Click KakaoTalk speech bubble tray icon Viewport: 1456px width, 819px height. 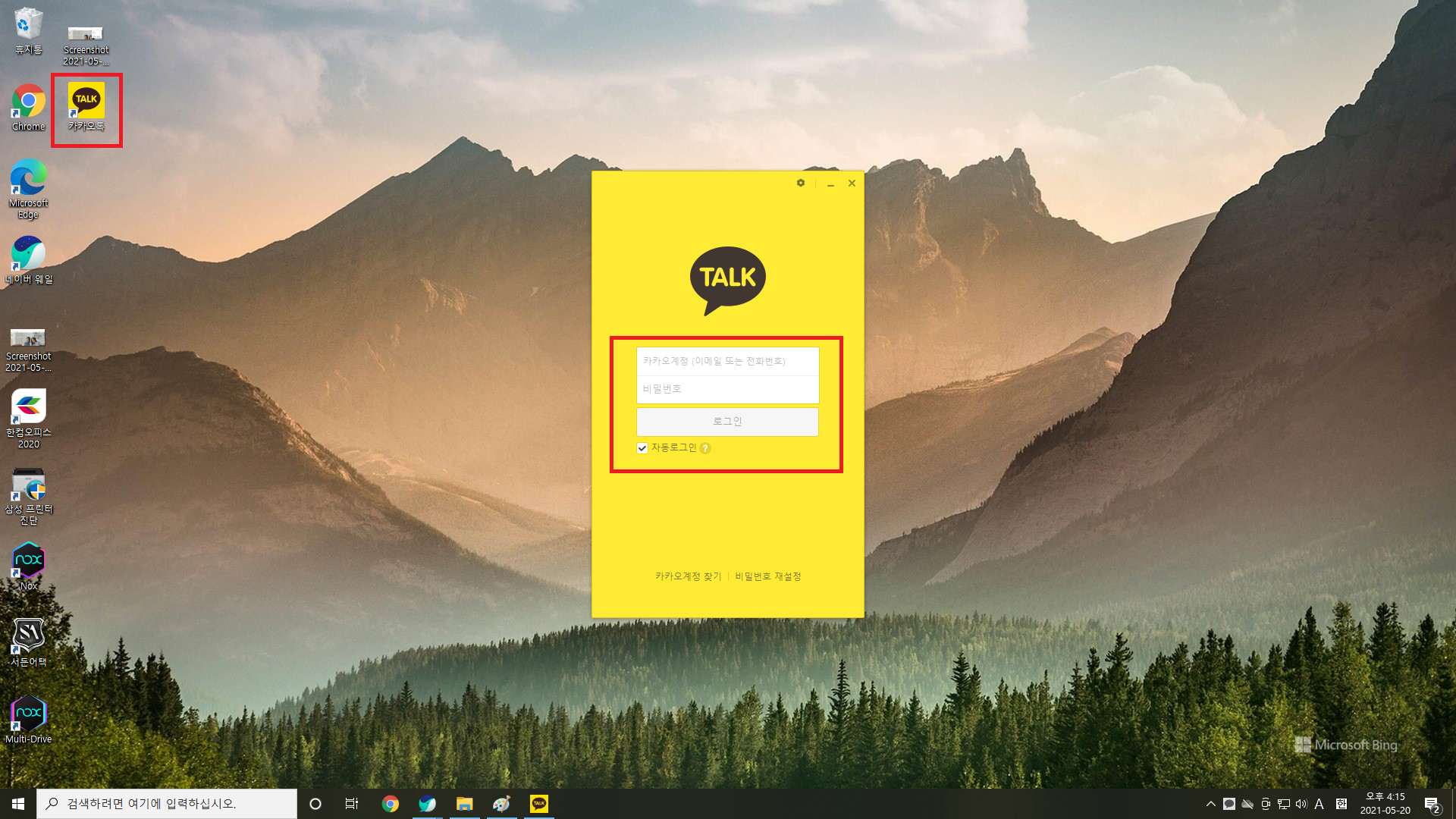point(1229,804)
